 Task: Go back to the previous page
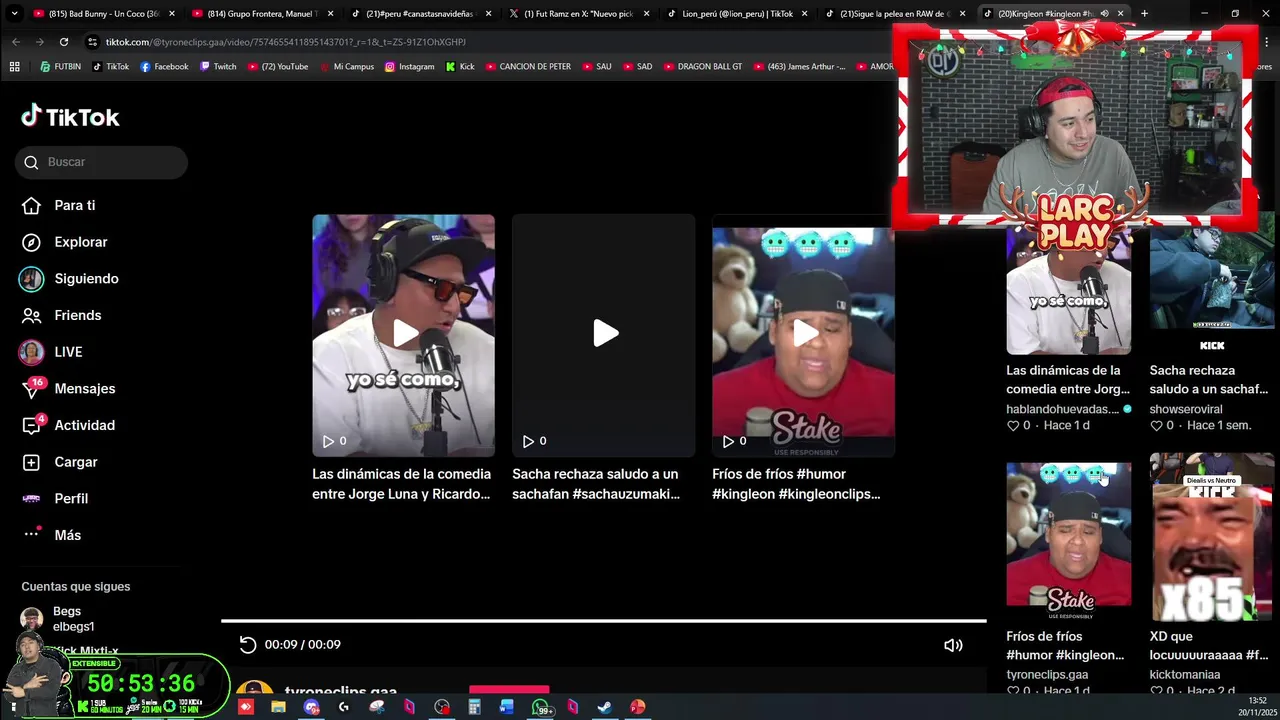16,42
